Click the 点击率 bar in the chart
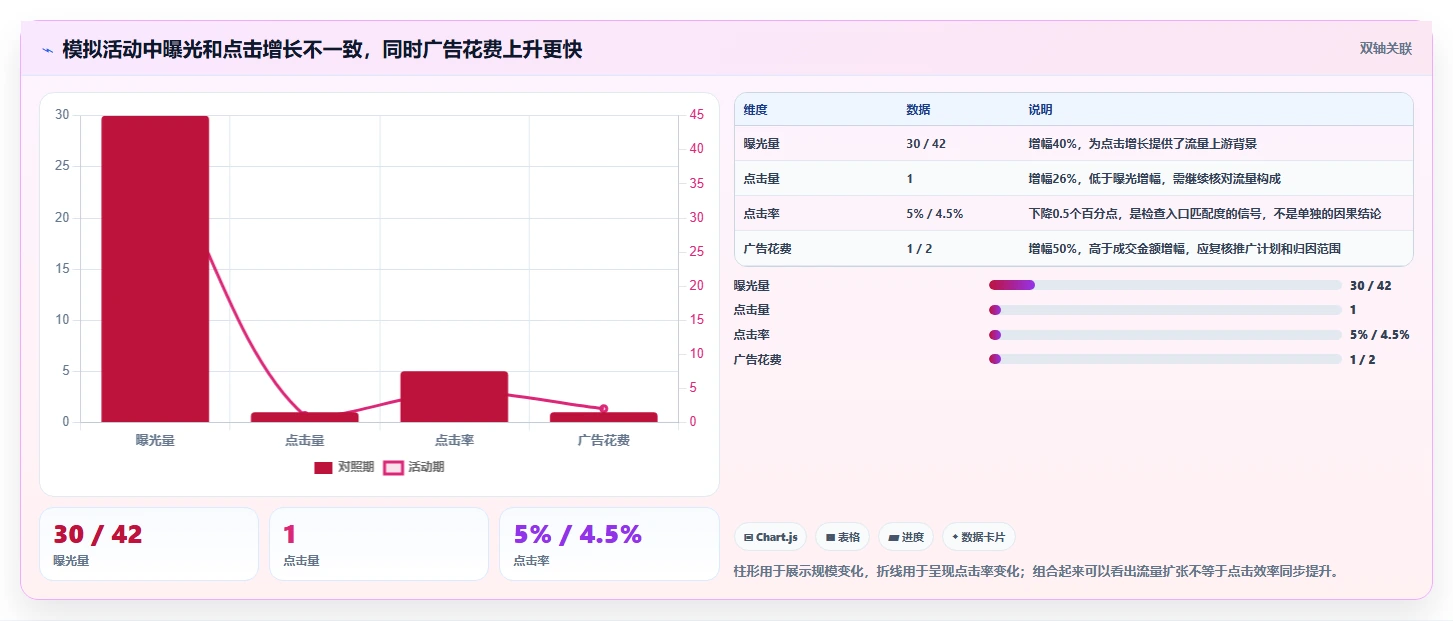Image resolution: width=1453 pixels, height=621 pixels. [x=454, y=397]
